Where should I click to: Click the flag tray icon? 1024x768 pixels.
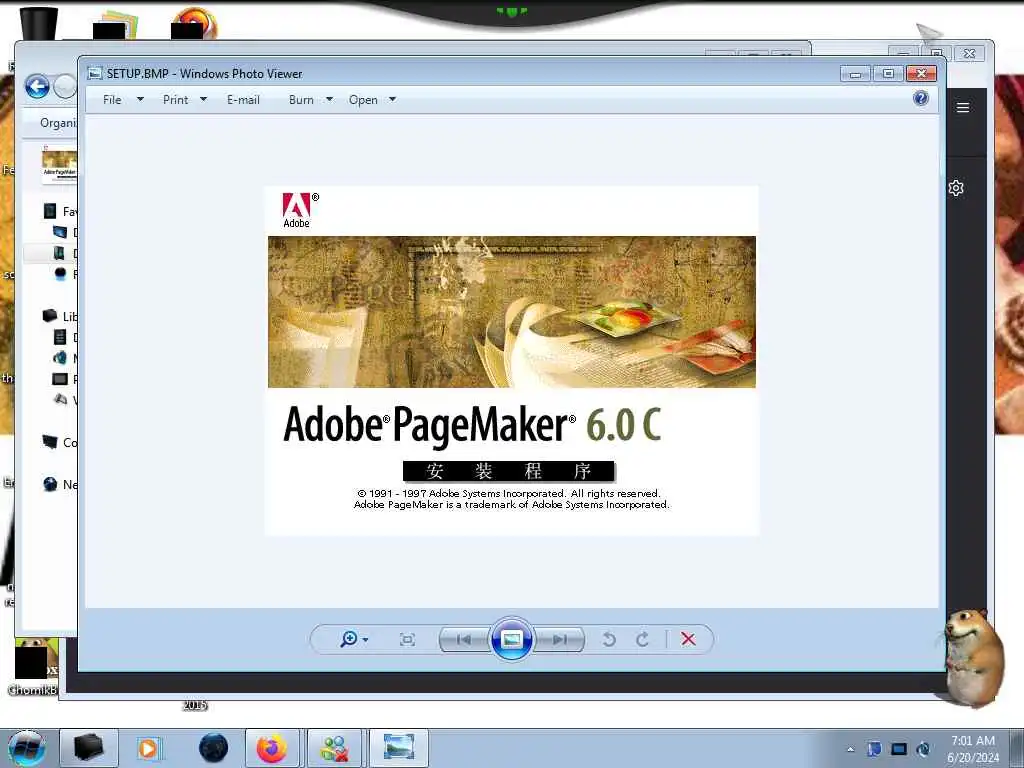[x=874, y=749]
